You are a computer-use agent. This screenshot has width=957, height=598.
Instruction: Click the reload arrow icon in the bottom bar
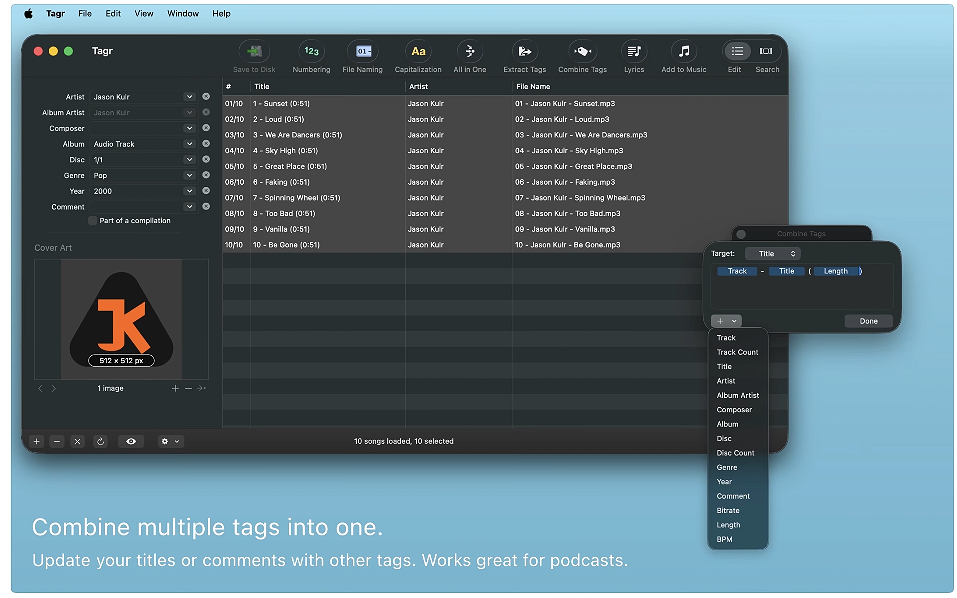click(101, 441)
